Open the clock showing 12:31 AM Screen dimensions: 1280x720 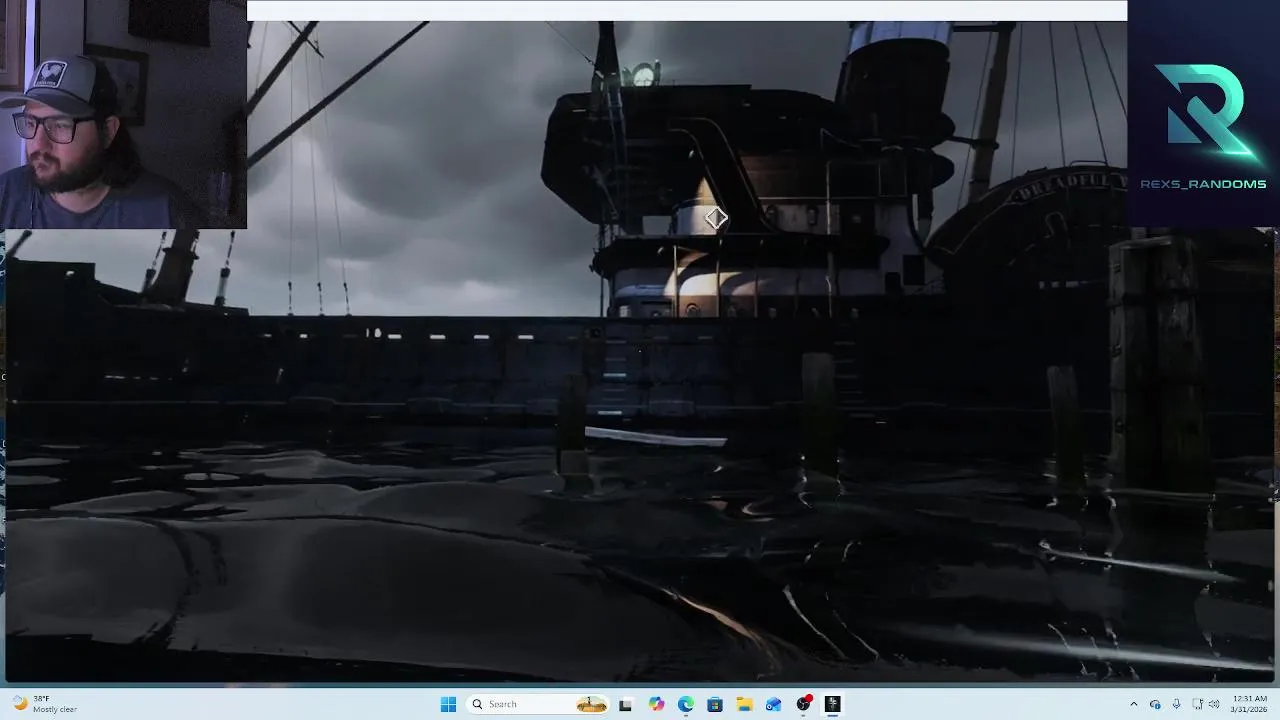click(x=1250, y=704)
